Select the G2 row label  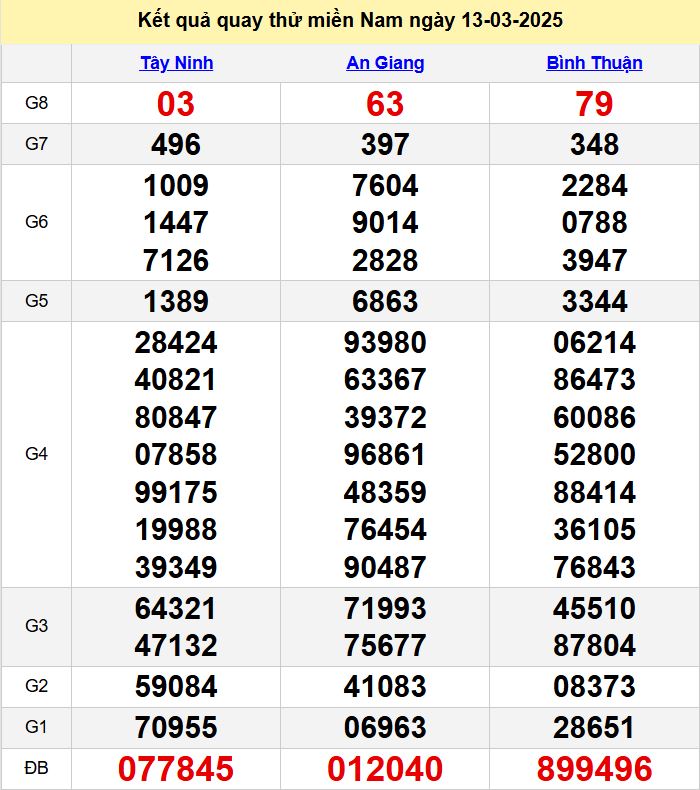pos(36,686)
